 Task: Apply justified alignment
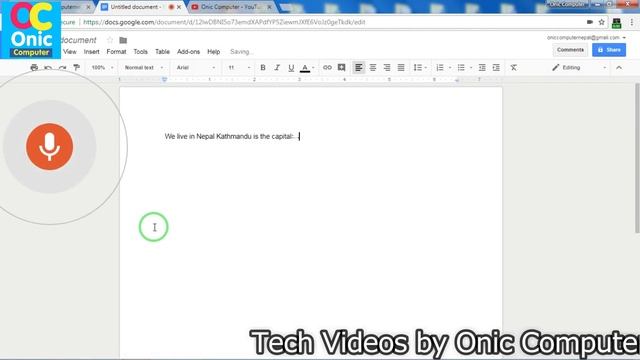(401, 68)
